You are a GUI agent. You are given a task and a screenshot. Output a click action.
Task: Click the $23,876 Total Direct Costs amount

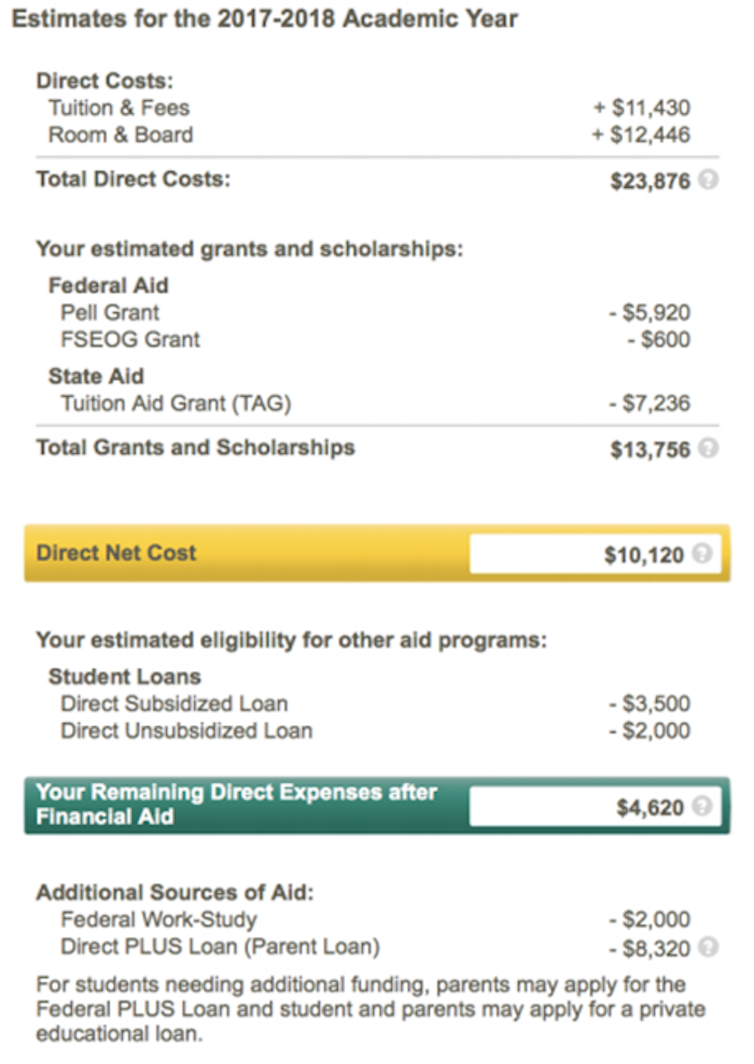pyautogui.click(x=650, y=183)
